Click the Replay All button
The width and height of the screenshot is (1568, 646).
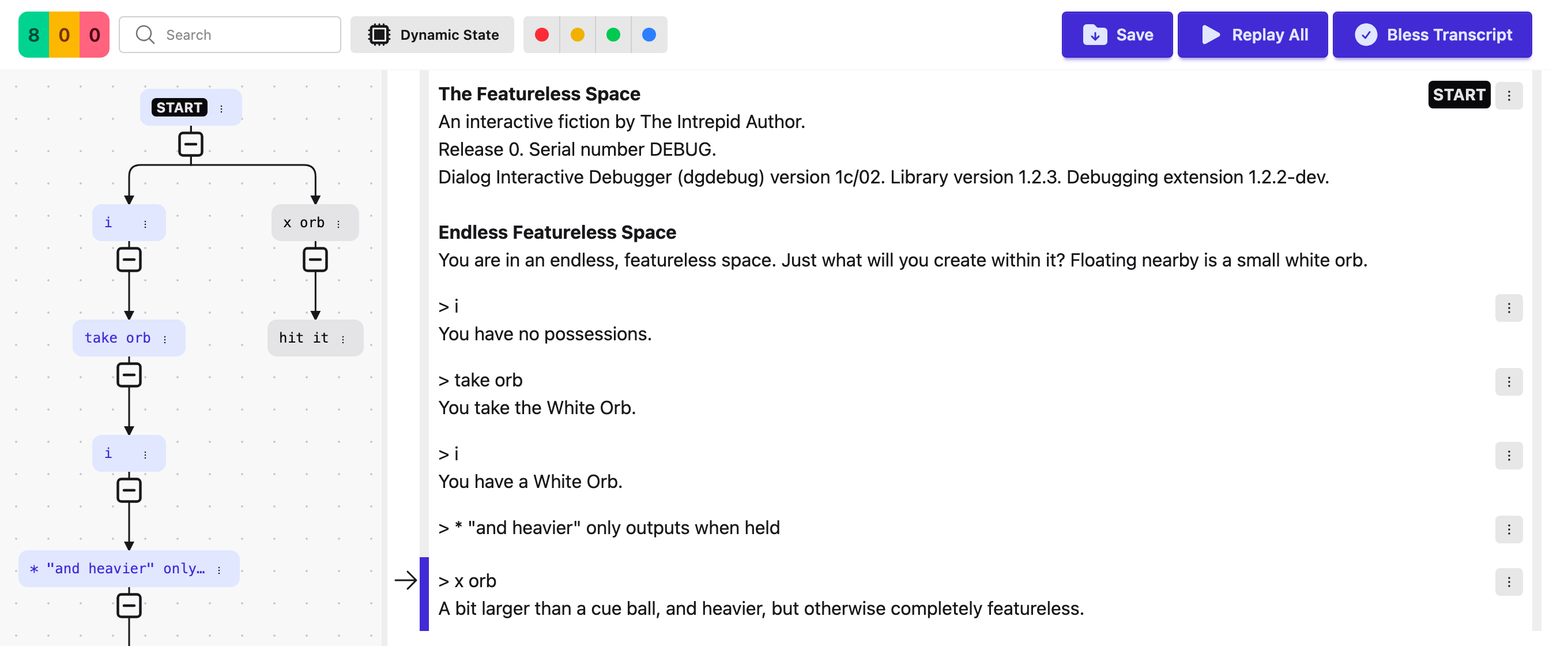point(1252,35)
